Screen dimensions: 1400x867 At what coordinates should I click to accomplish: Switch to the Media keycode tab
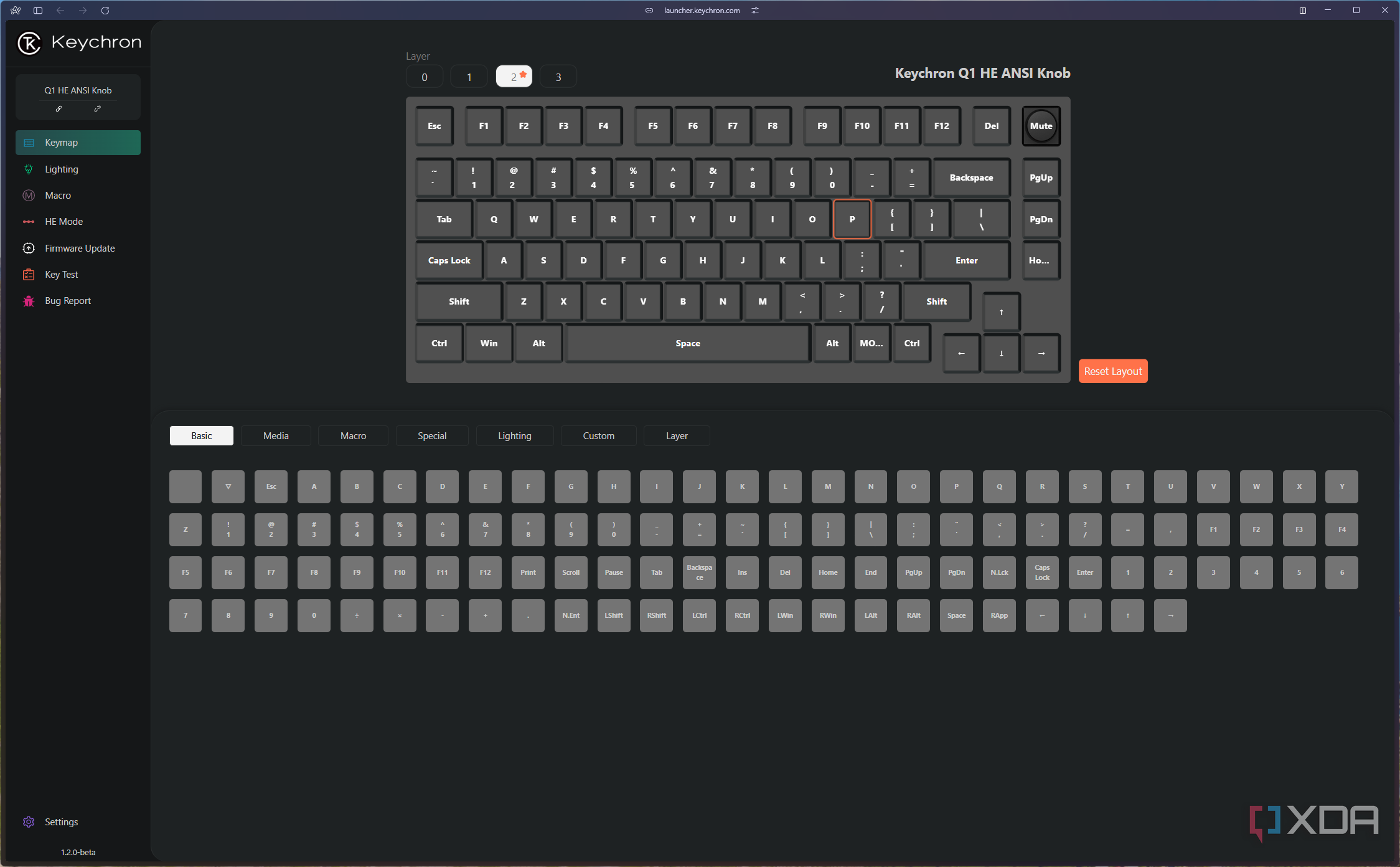(276, 436)
